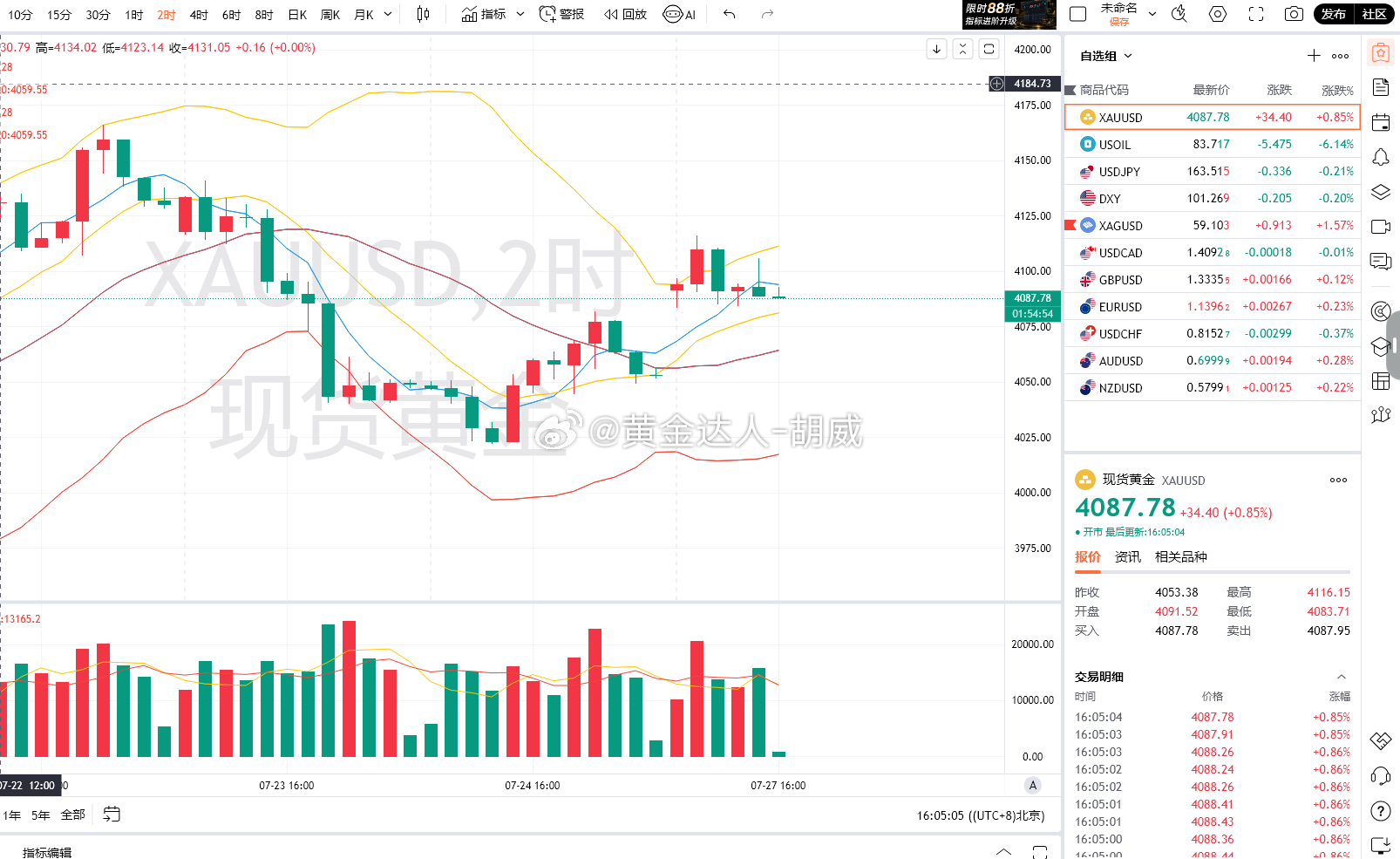The image size is (1400, 859).
Task: Add symbol to watchlist with plus icon
Action: [1314, 56]
